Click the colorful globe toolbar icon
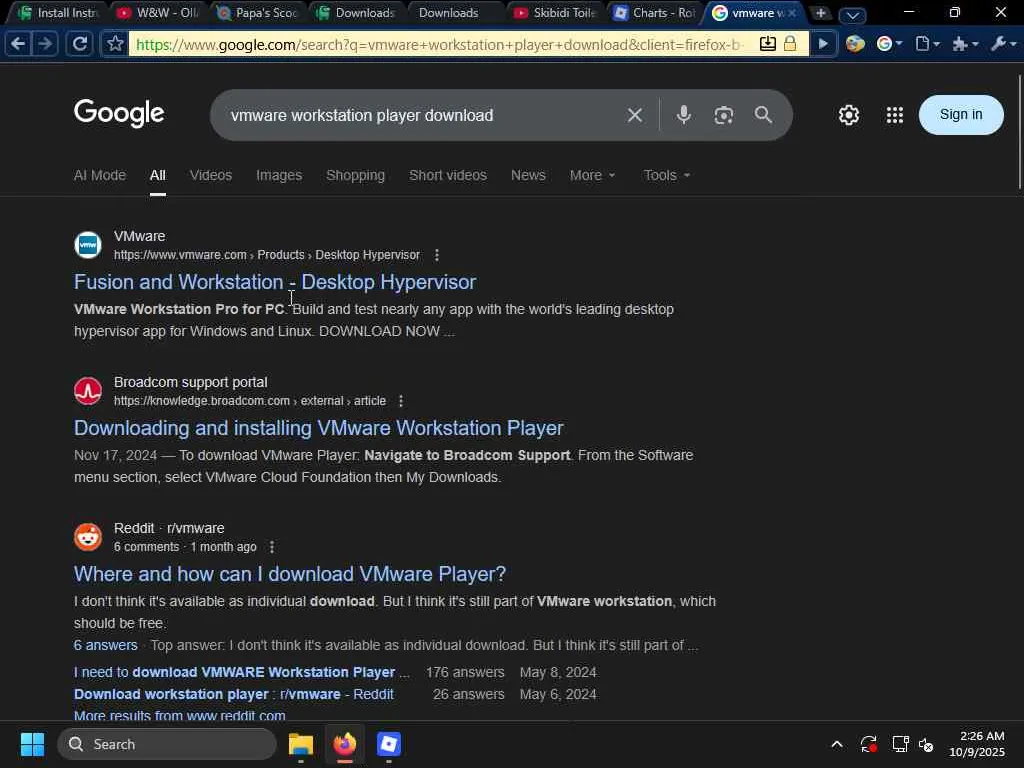This screenshot has width=1024, height=768. (x=855, y=44)
